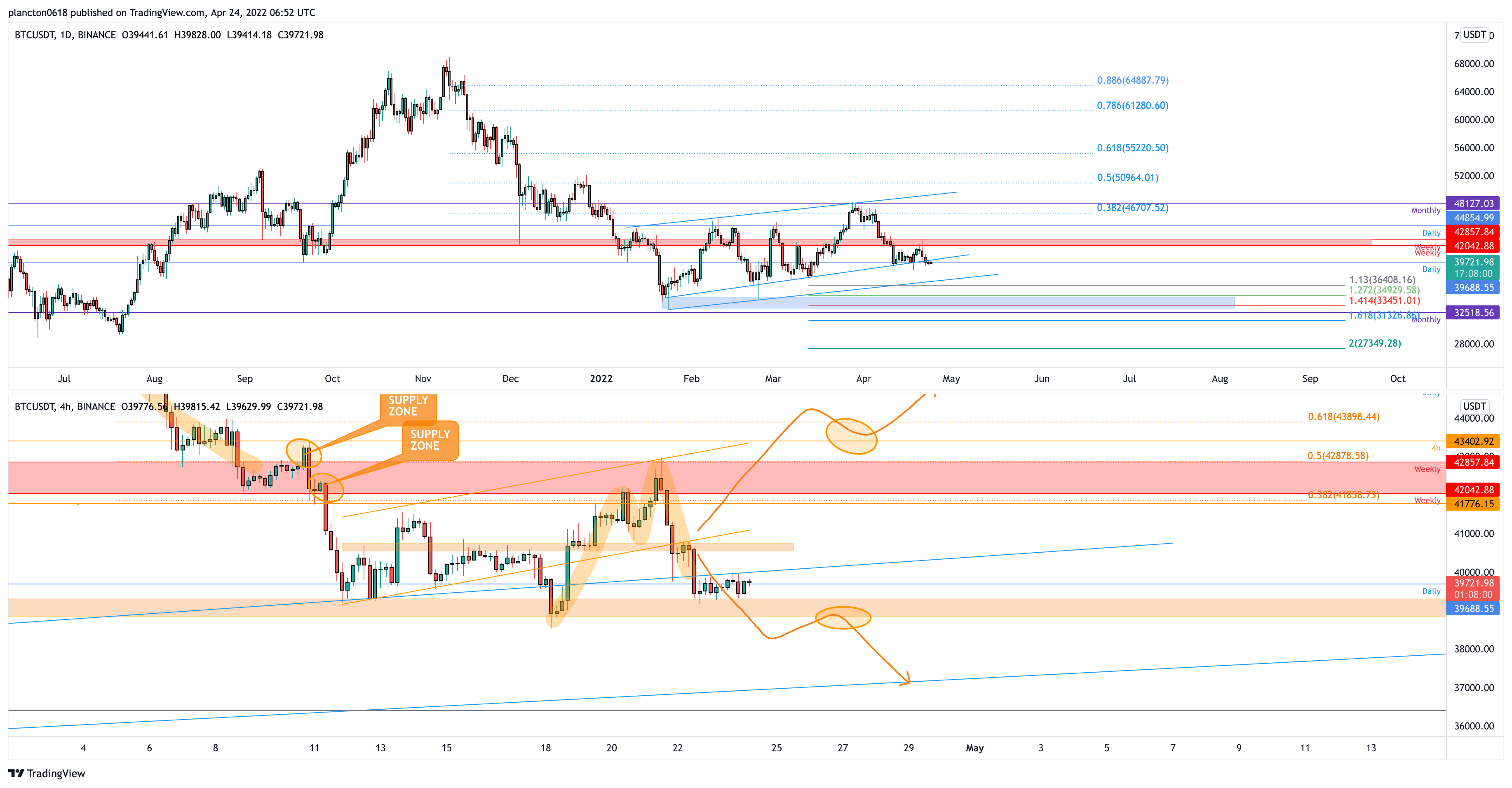This screenshot has height=788, width=1512.
Task: Select the 41776.15 orange price tag
Action: (1473, 504)
